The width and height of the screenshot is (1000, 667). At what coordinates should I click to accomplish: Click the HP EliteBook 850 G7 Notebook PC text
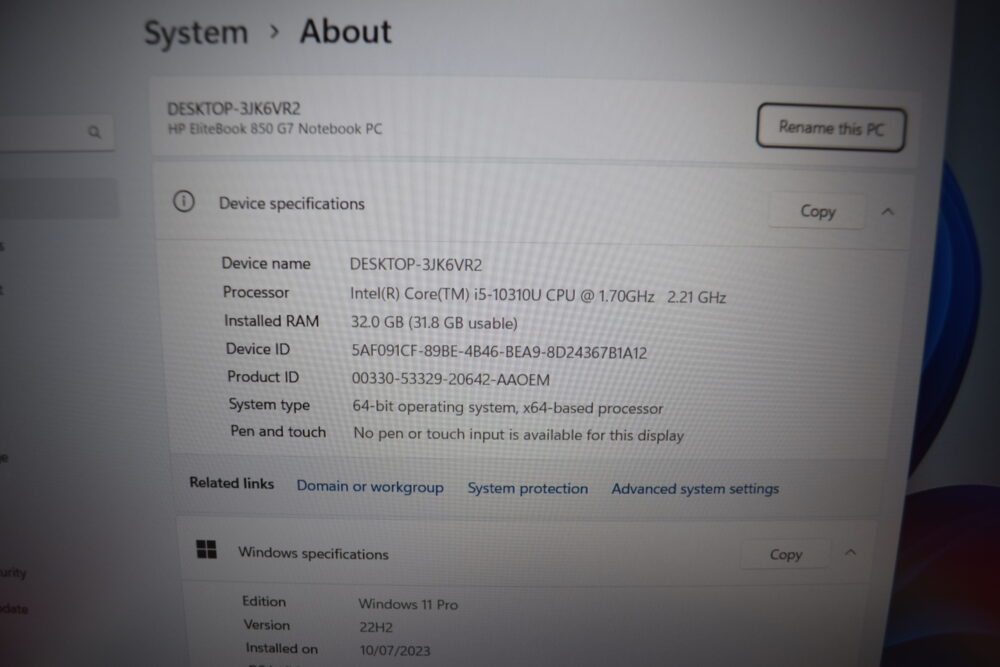point(275,129)
